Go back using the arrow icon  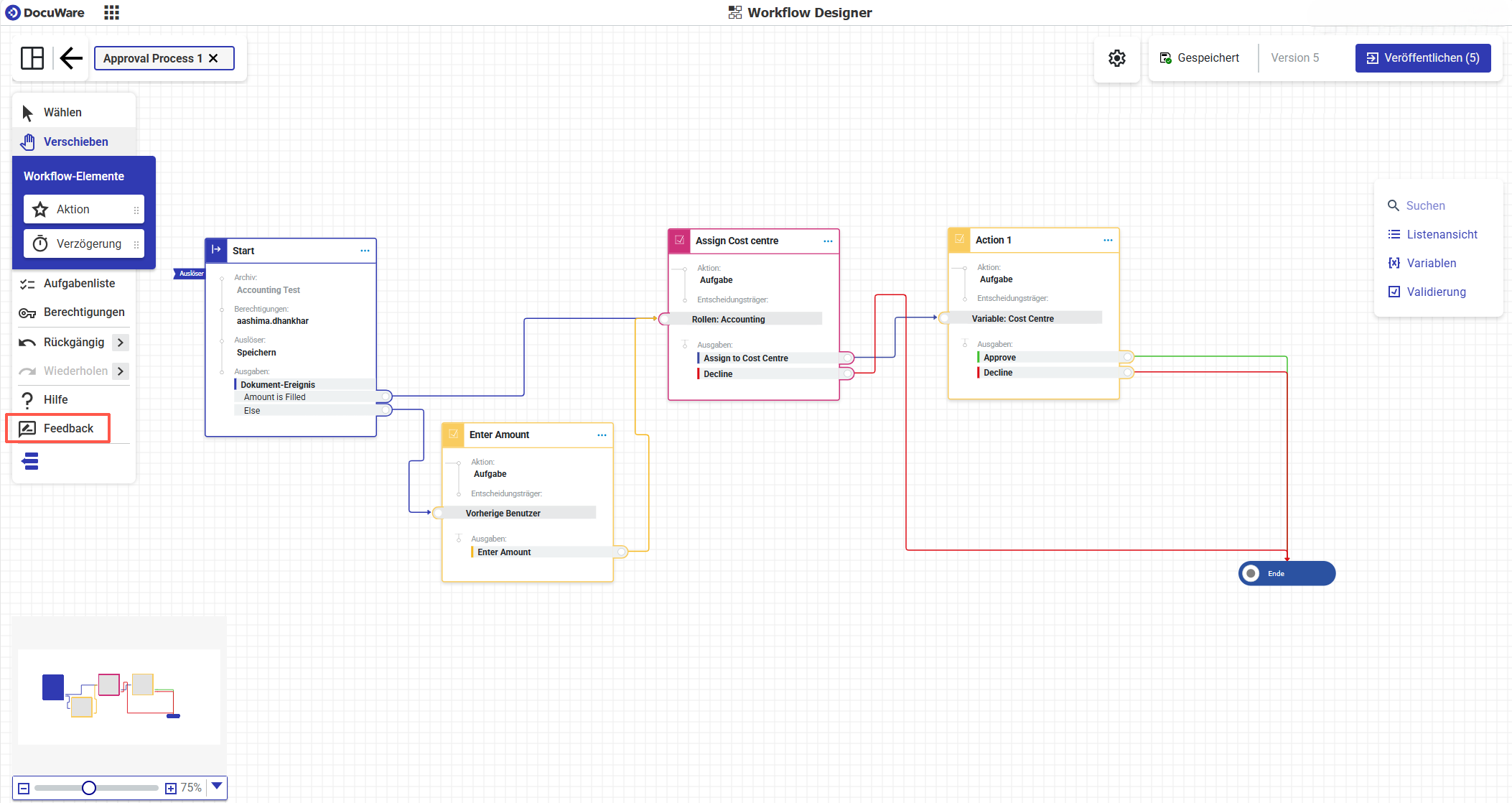71,58
